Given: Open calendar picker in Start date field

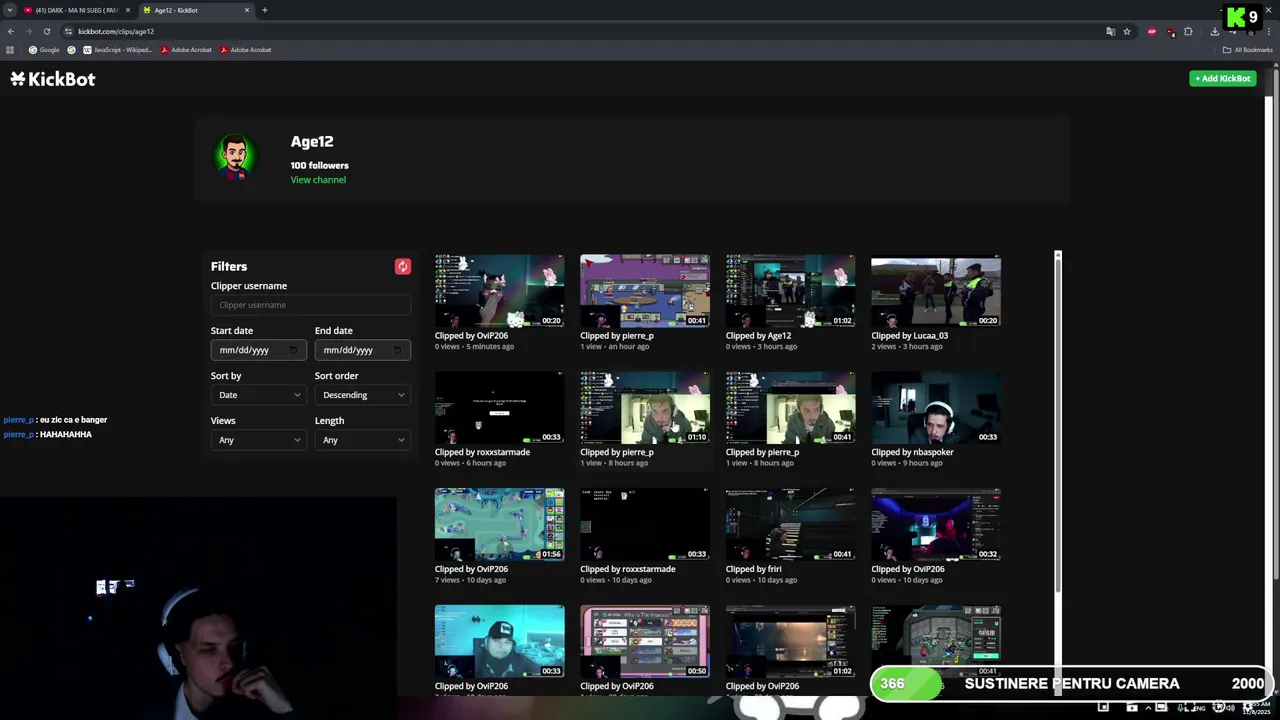Looking at the screenshot, I should (293, 350).
